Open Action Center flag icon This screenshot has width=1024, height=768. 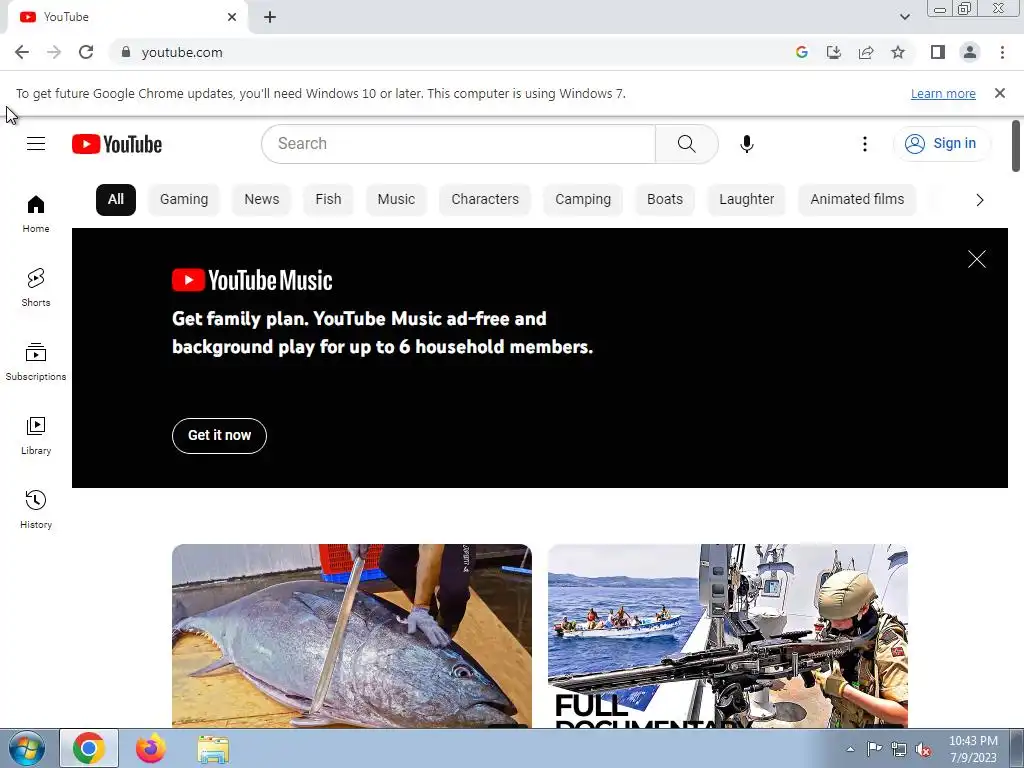[x=874, y=749]
